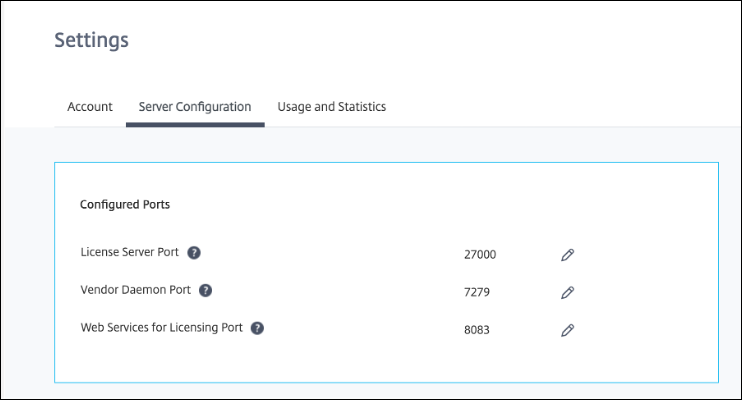Viewport: 742px width, 400px height.
Task: Select the Server Configuration tab
Action: point(195,107)
